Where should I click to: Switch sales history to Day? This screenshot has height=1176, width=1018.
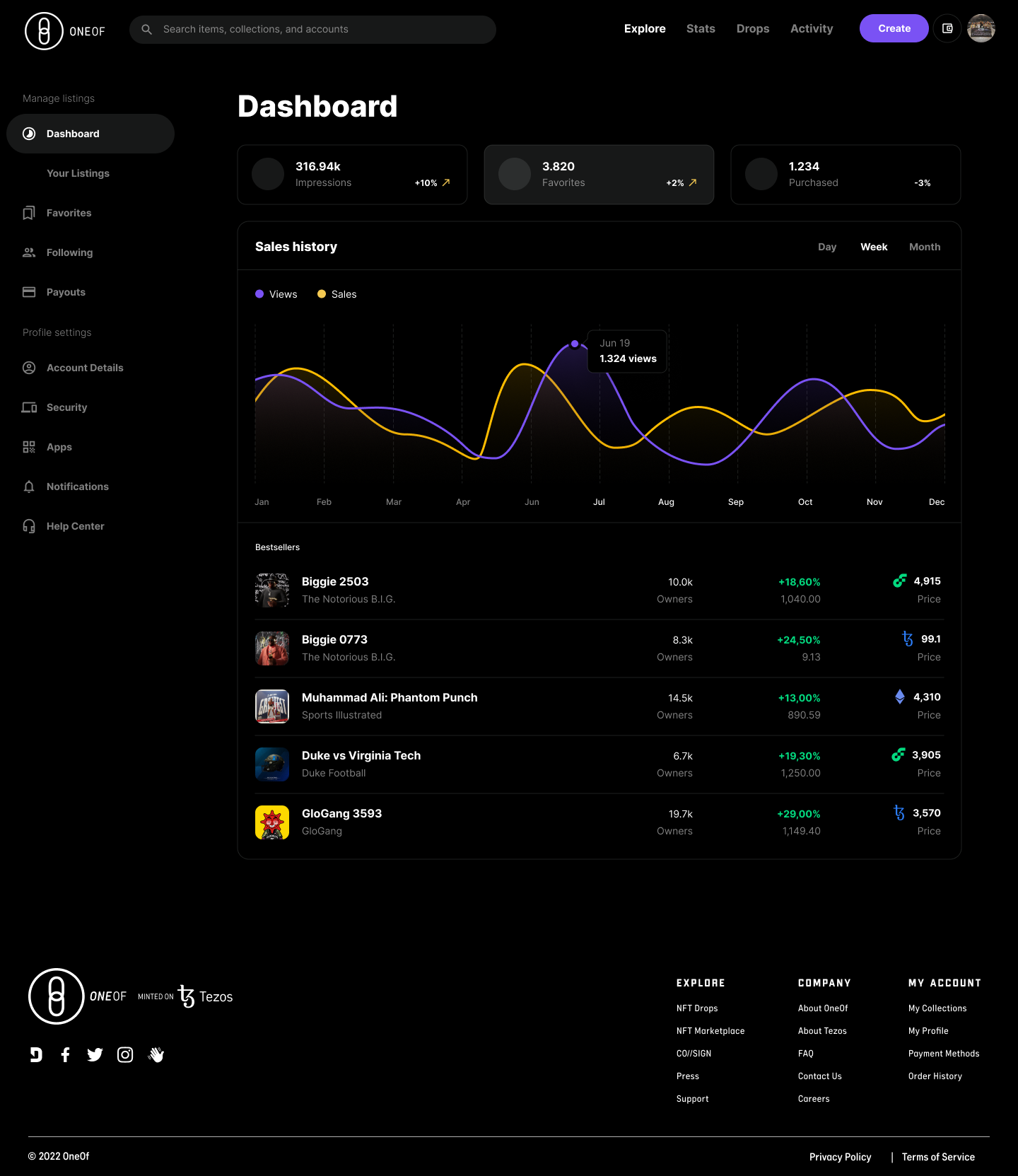827,247
